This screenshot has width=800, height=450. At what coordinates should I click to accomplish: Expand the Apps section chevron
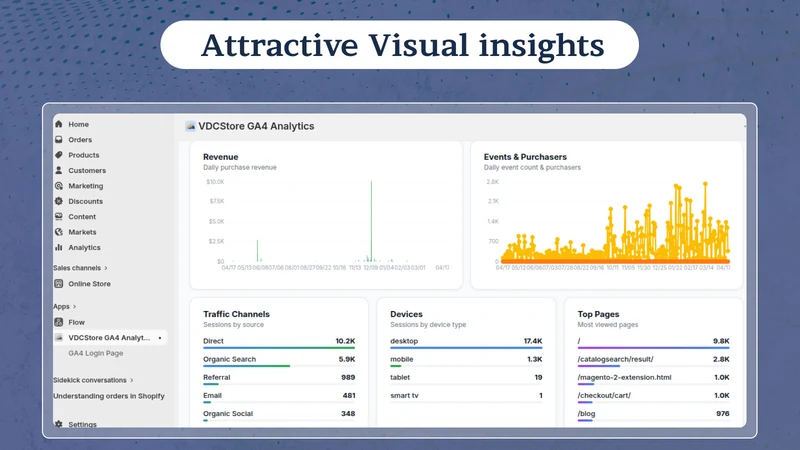pos(74,306)
